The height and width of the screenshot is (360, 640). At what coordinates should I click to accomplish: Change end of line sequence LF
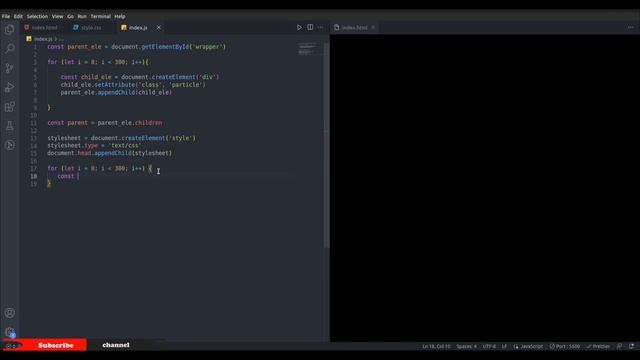click(504, 346)
